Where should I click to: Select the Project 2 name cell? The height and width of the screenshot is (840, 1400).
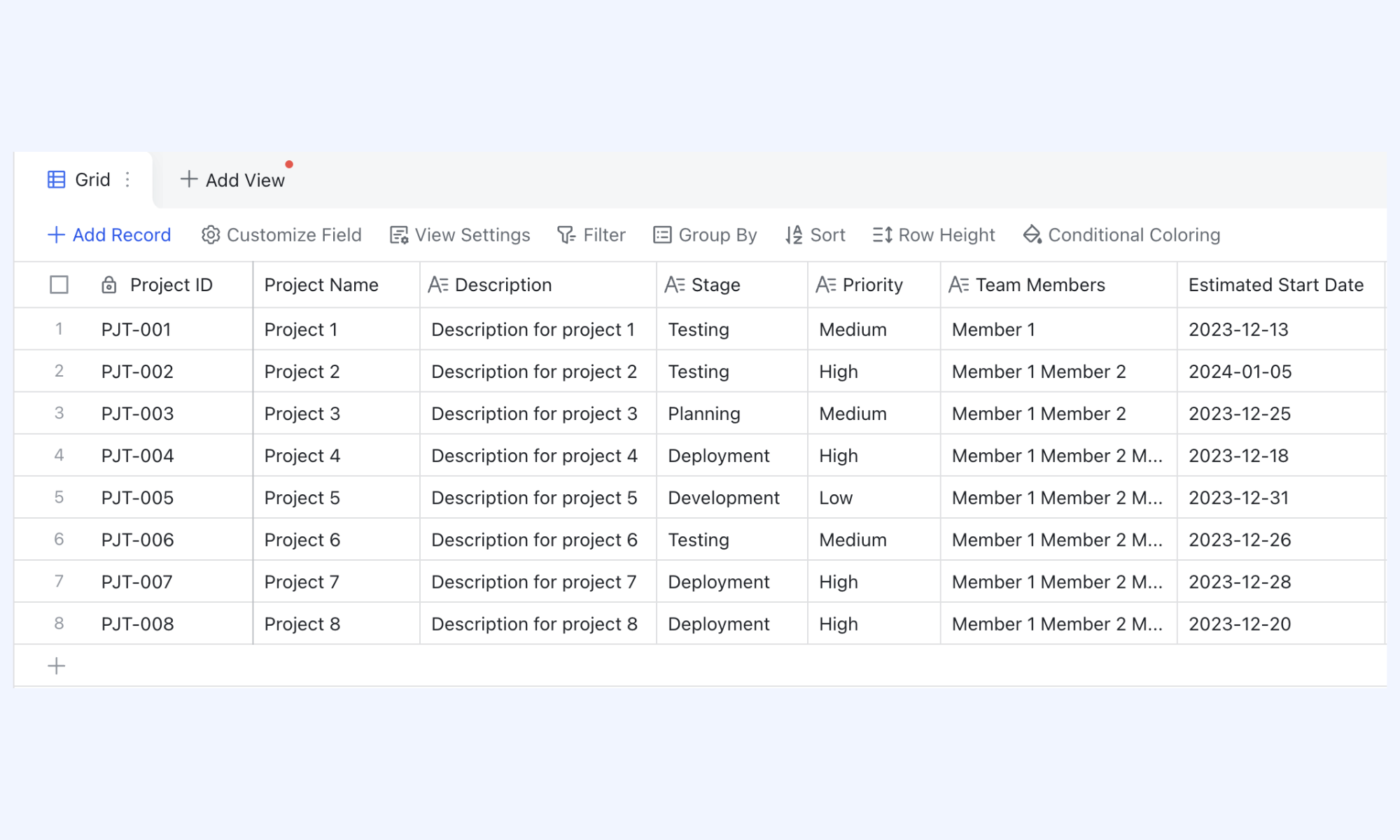click(336, 372)
